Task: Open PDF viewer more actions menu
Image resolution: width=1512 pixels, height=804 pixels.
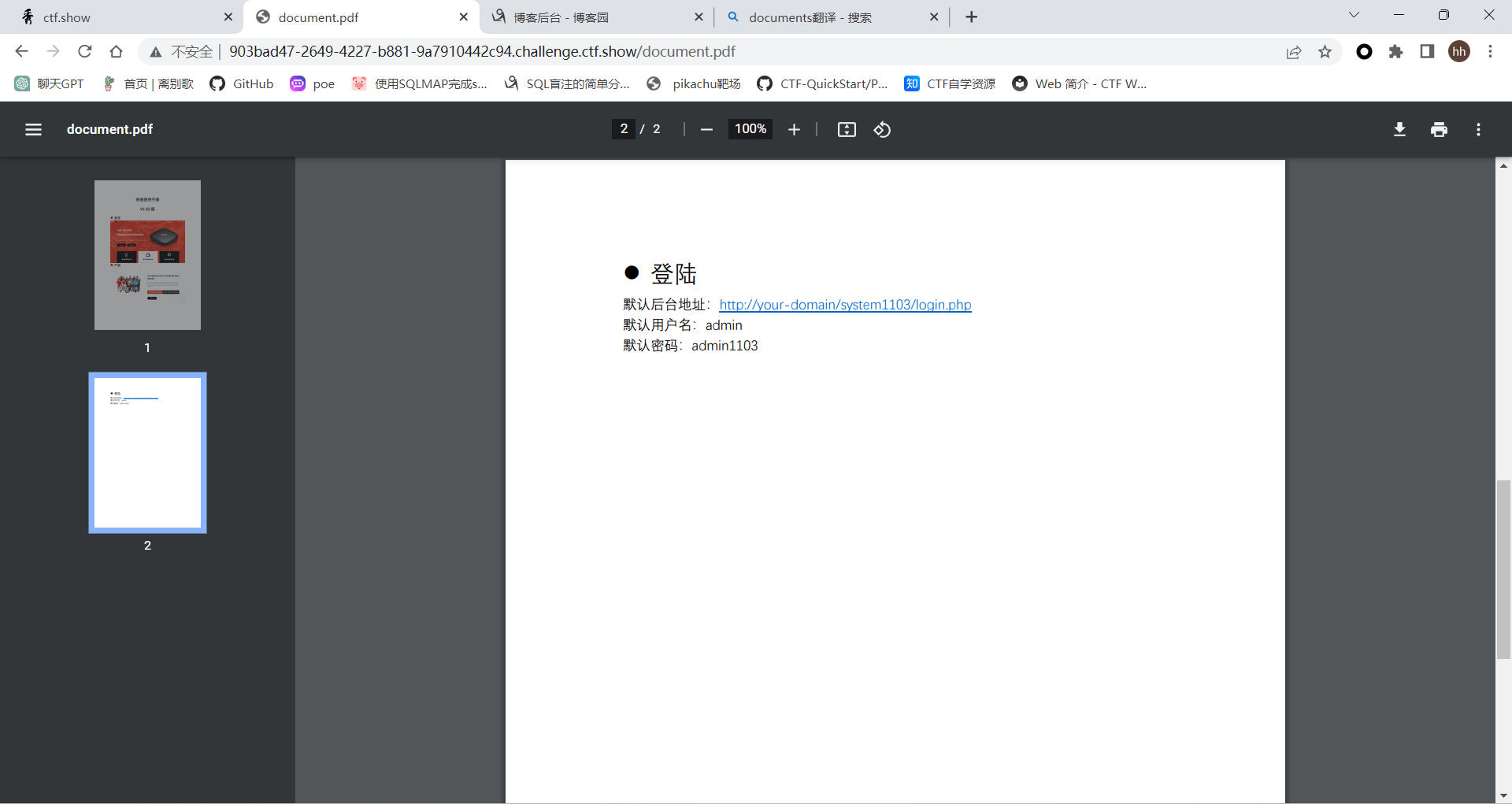Action: tap(1478, 129)
